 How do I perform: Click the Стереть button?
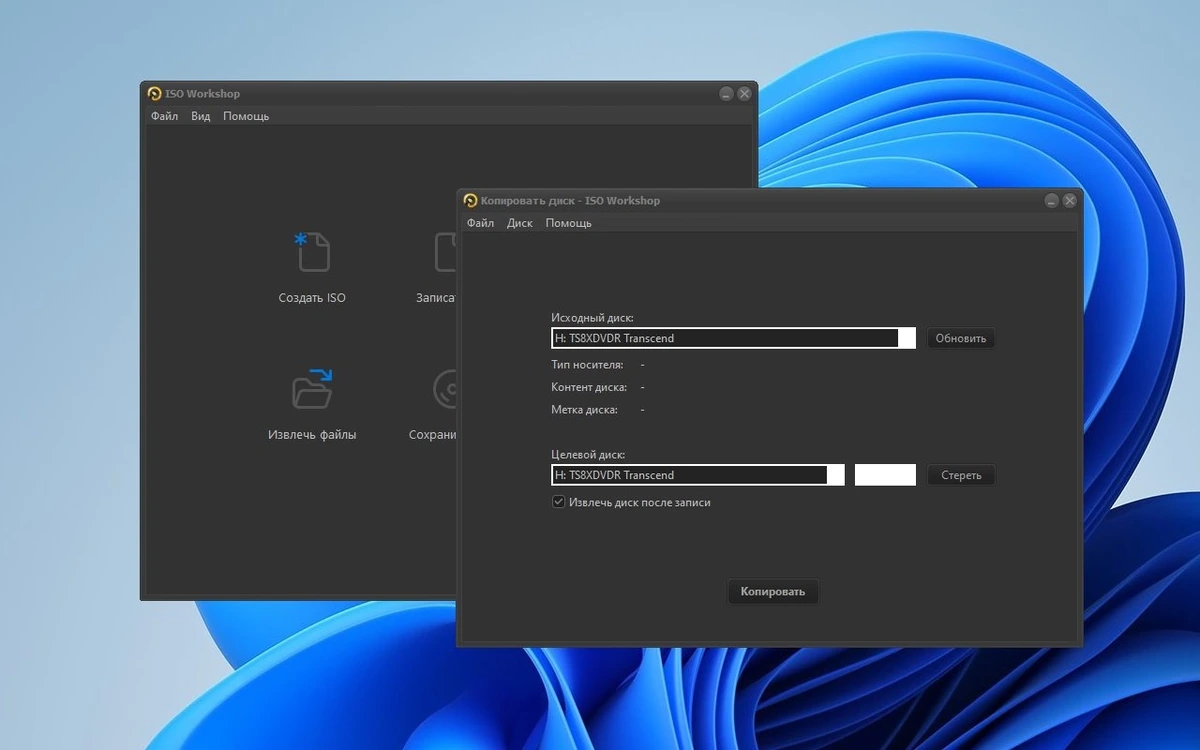961,475
